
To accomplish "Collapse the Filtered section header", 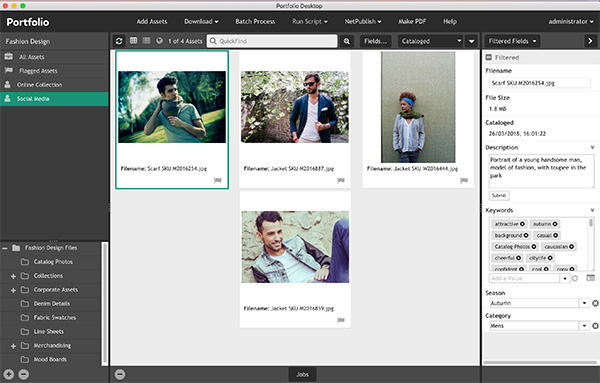I will pos(488,57).
